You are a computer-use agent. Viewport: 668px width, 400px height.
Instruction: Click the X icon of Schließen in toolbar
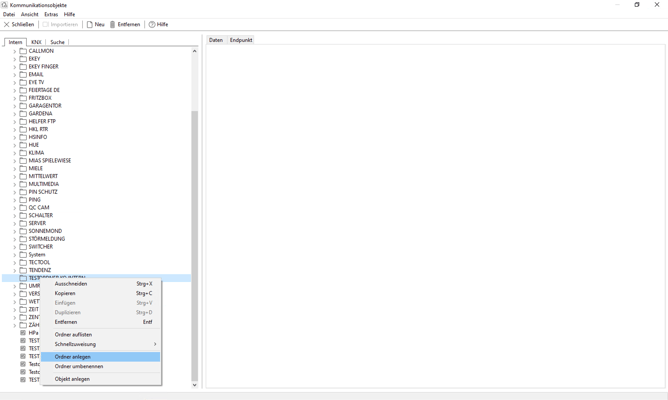(x=6, y=25)
